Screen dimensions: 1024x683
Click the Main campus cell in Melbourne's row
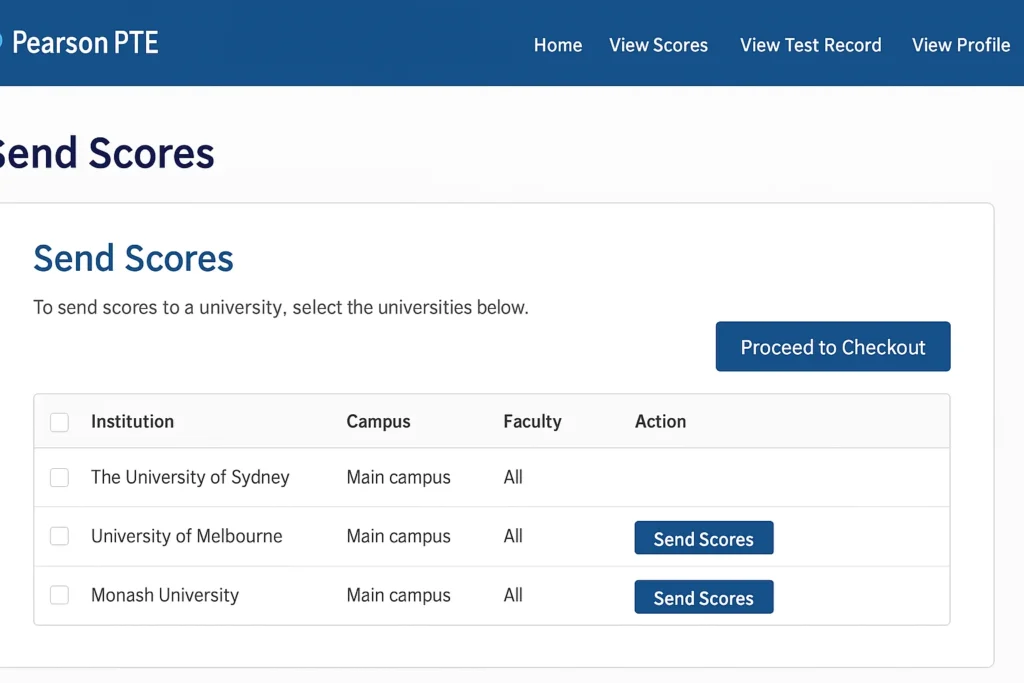(x=398, y=536)
